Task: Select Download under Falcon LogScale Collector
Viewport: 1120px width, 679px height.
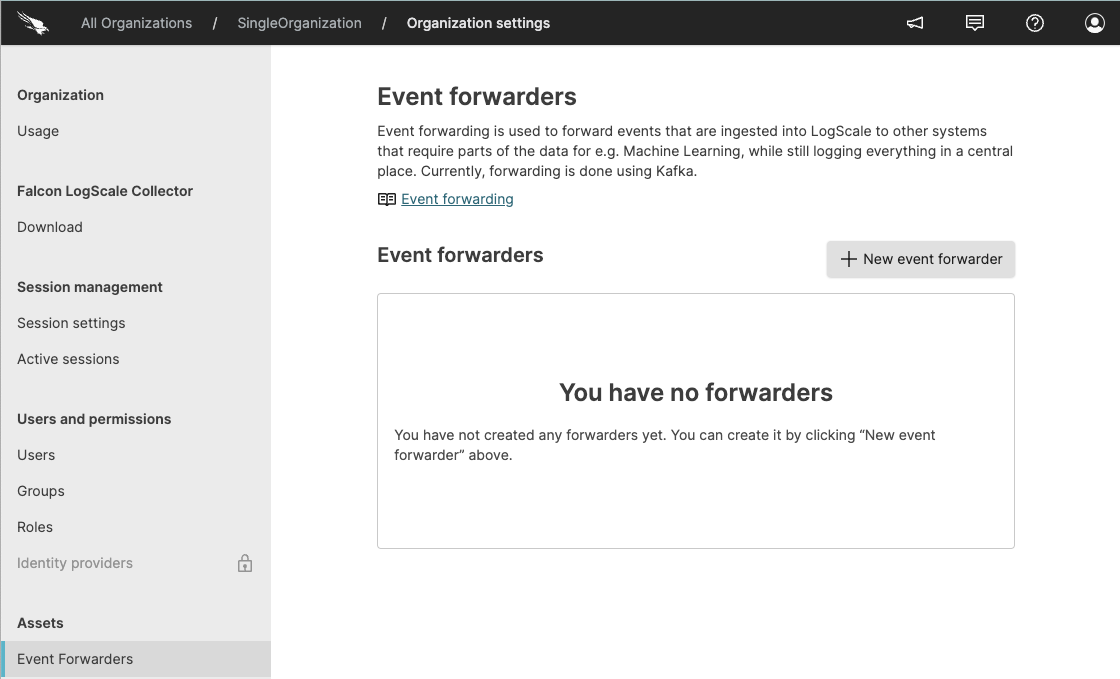Action: point(49,227)
